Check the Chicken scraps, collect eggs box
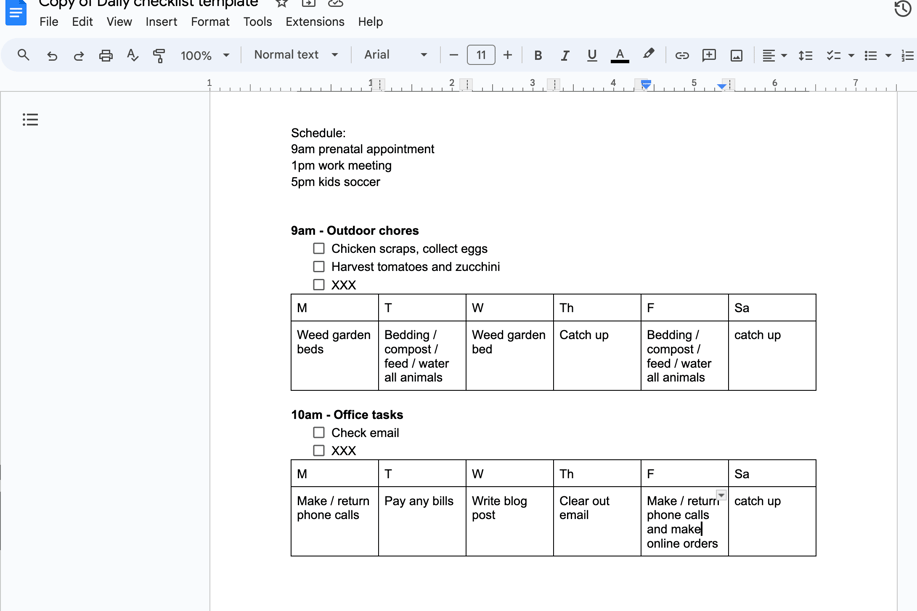This screenshot has width=917, height=611. click(x=319, y=248)
